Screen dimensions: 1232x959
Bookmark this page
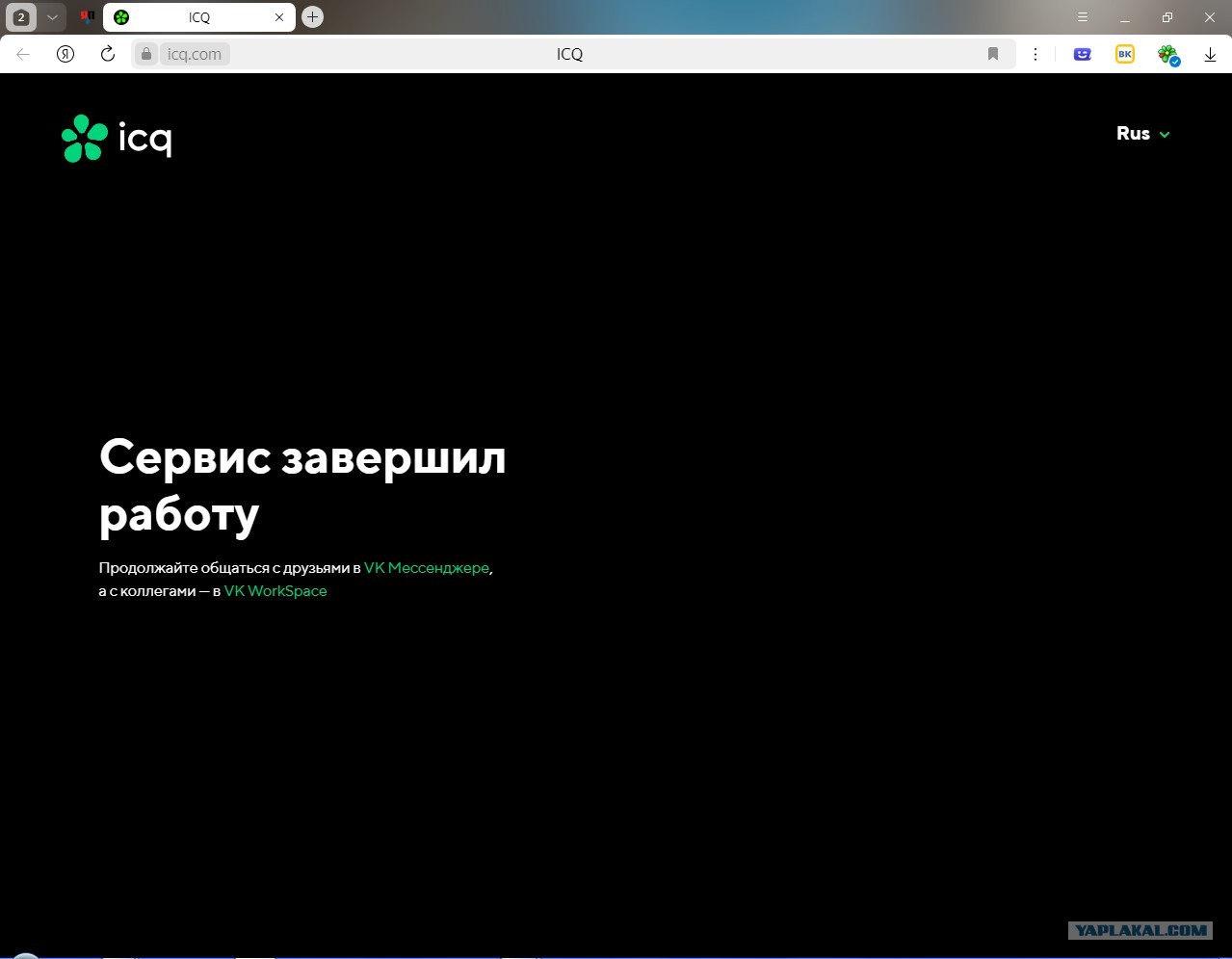[993, 54]
